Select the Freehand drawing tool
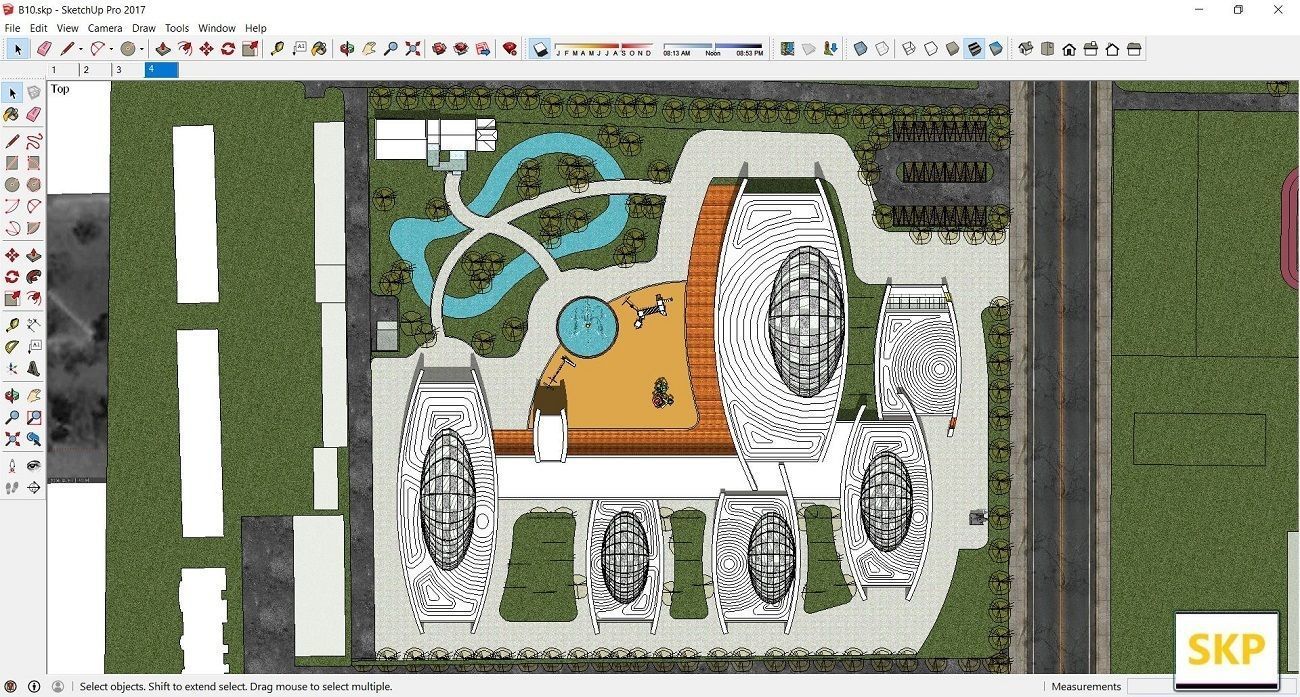 click(x=34, y=141)
